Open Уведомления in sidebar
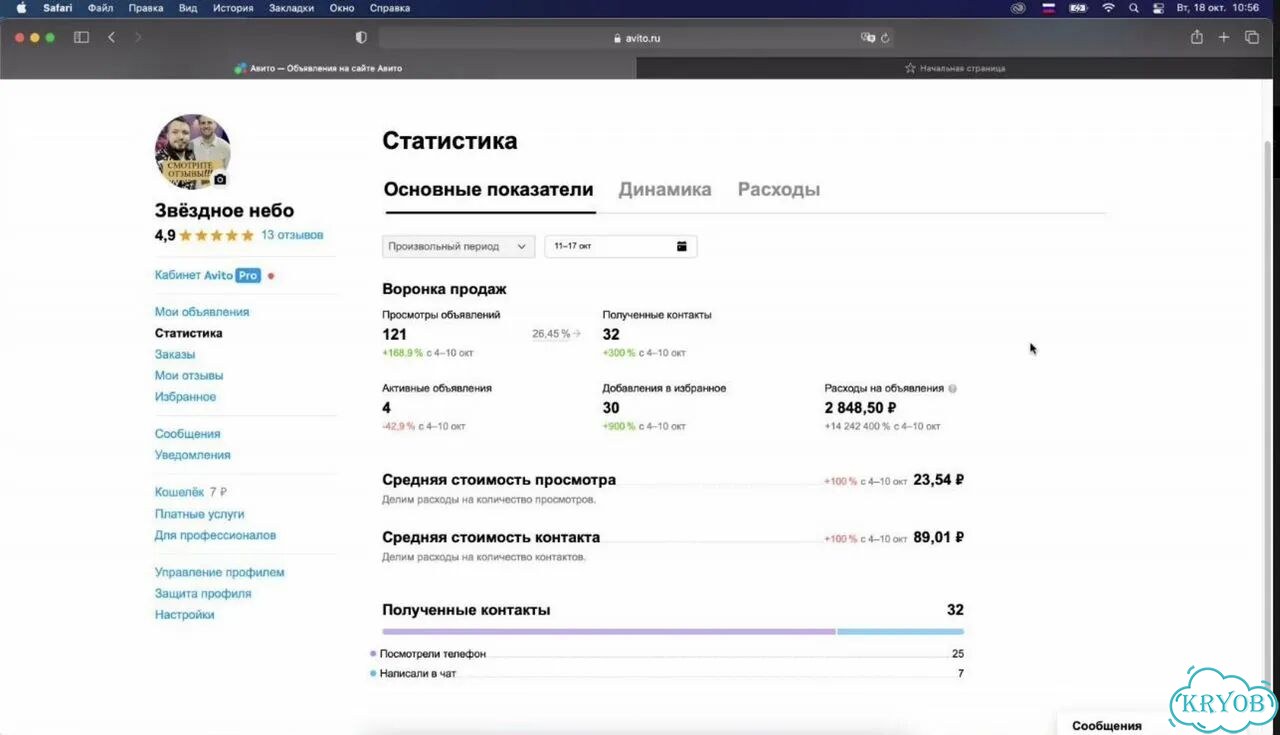This screenshot has height=735, width=1280. coord(193,455)
